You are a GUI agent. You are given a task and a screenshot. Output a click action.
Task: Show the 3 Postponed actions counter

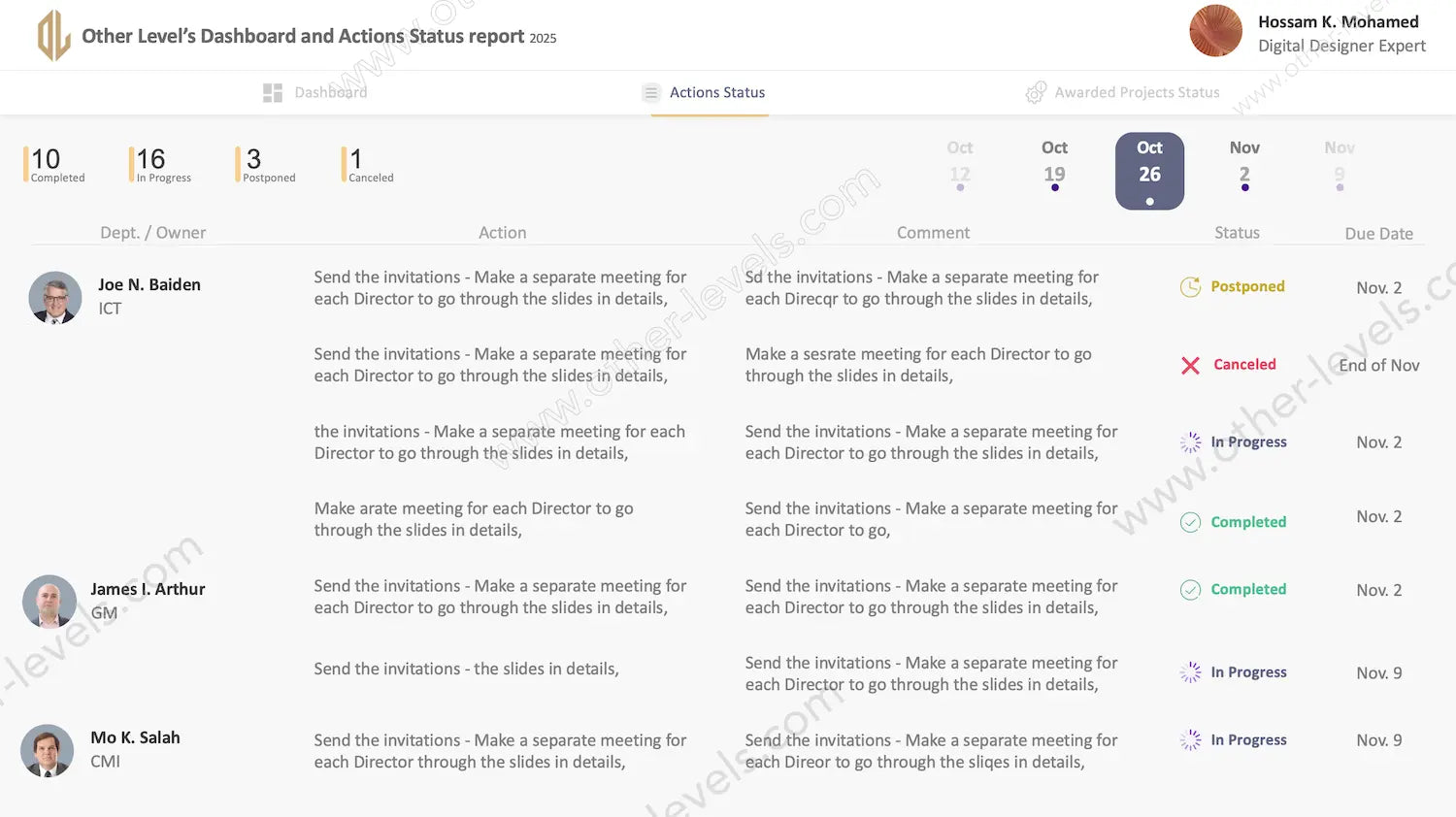pos(267,164)
